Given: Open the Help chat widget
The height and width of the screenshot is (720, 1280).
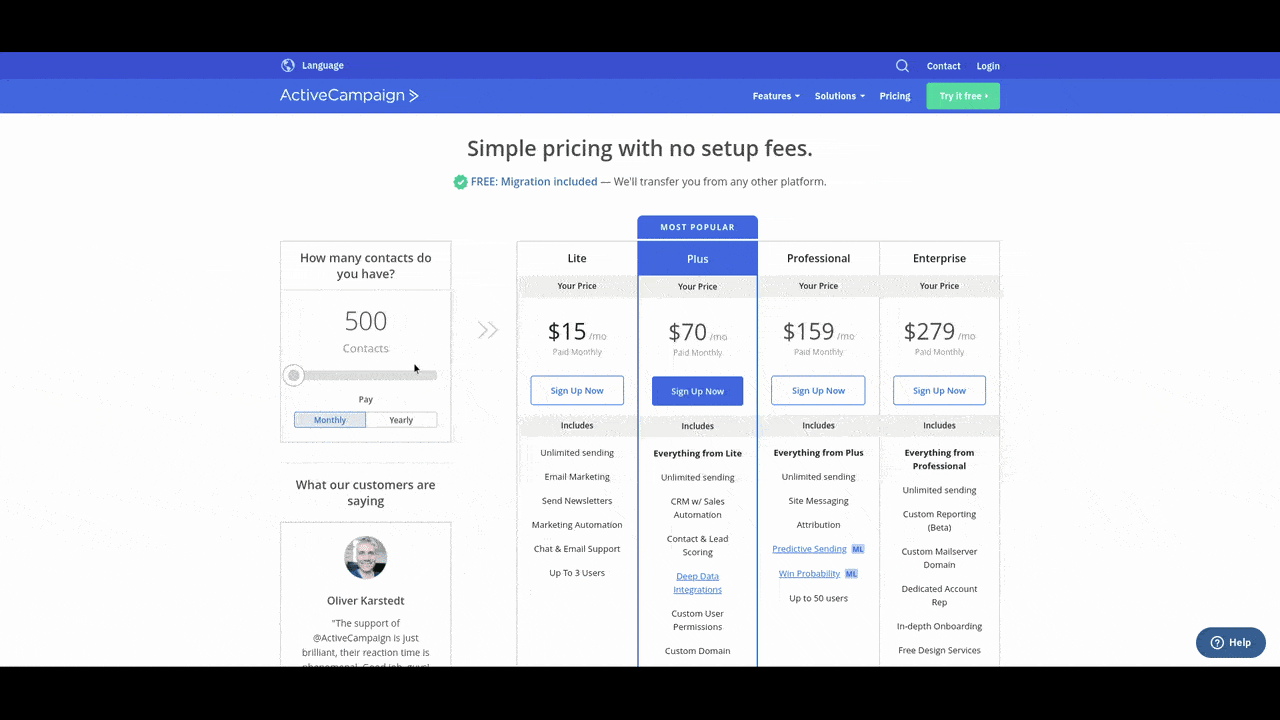Looking at the screenshot, I should [1231, 643].
